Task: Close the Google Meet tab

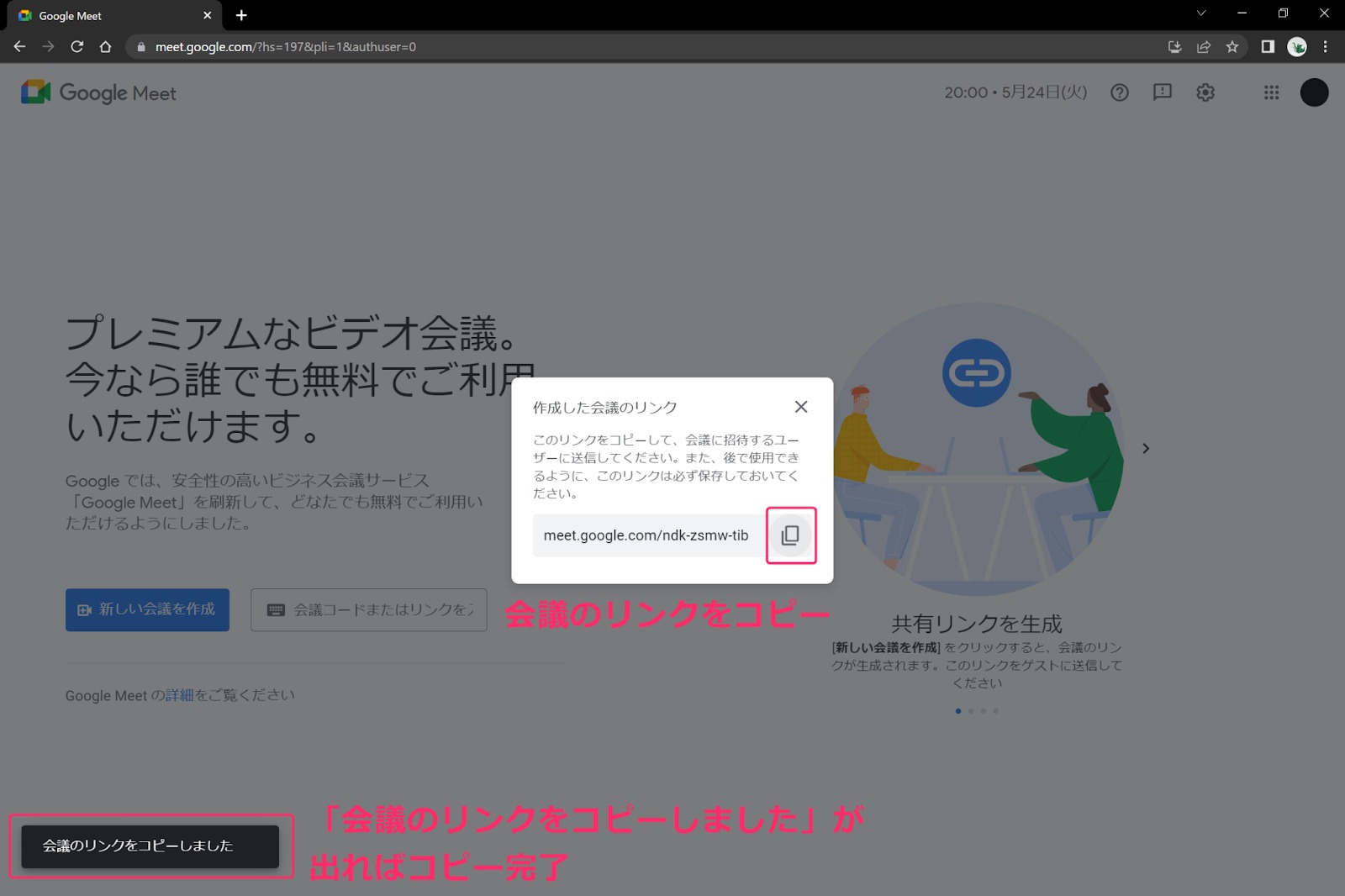Action: coord(207,15)
